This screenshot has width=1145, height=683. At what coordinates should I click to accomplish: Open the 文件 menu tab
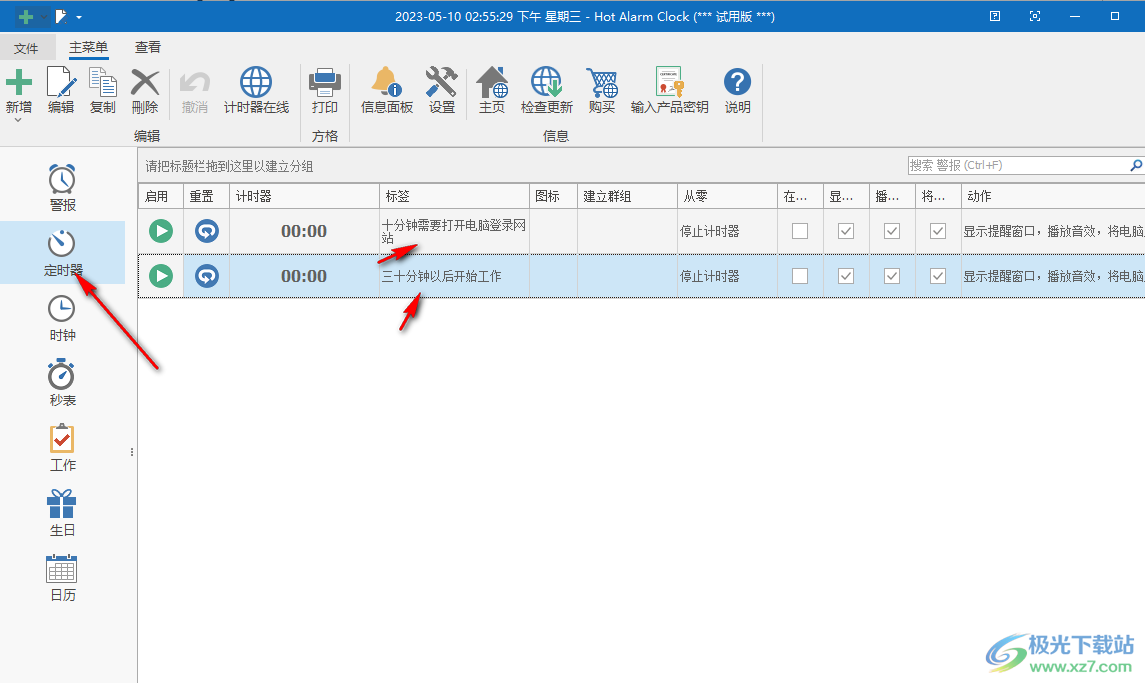coord(26,48)
